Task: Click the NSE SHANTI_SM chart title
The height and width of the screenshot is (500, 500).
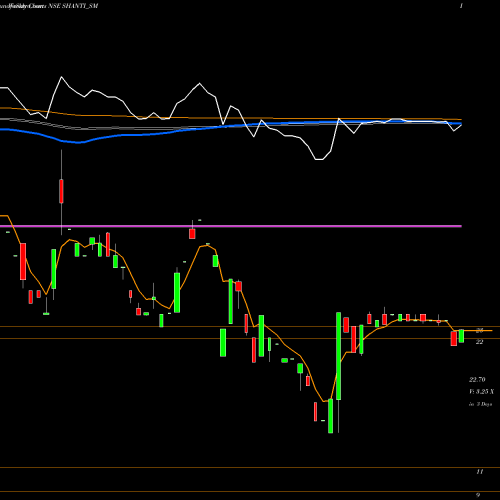Action: [73, 6]
